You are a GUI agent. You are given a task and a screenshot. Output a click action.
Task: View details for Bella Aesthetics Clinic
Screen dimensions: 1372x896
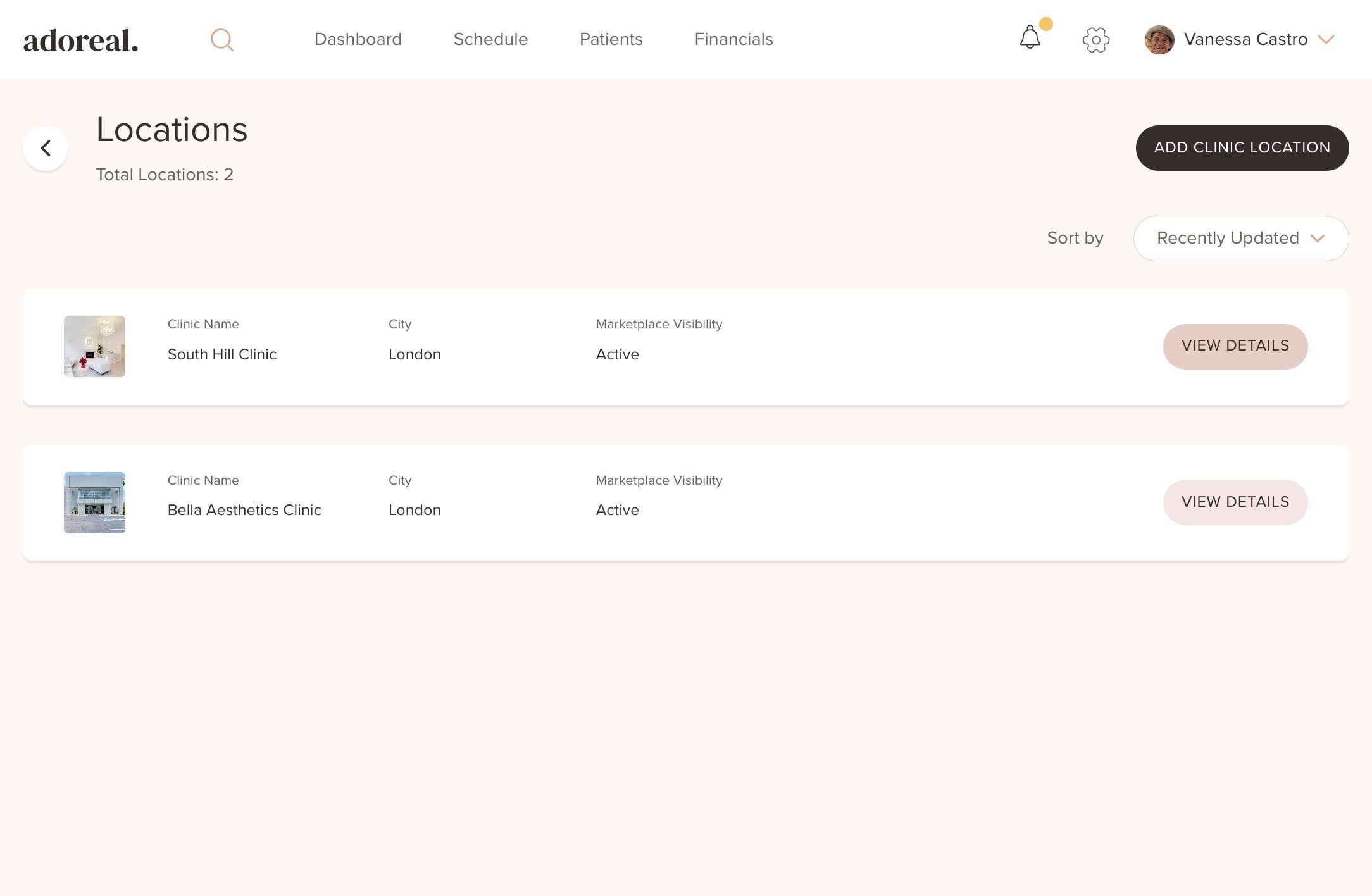pyautogui.click(x=1235, y=502)
